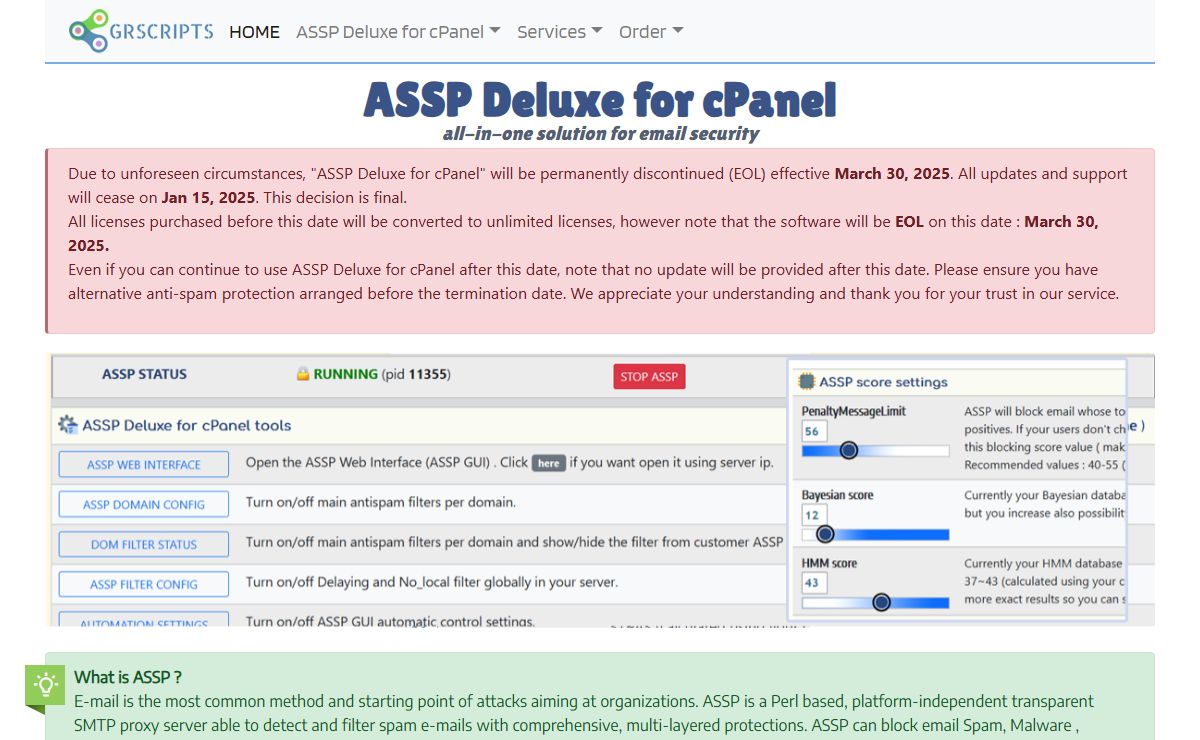
Task: Click the DOM FILTER STATUS button
Action: 144,545
